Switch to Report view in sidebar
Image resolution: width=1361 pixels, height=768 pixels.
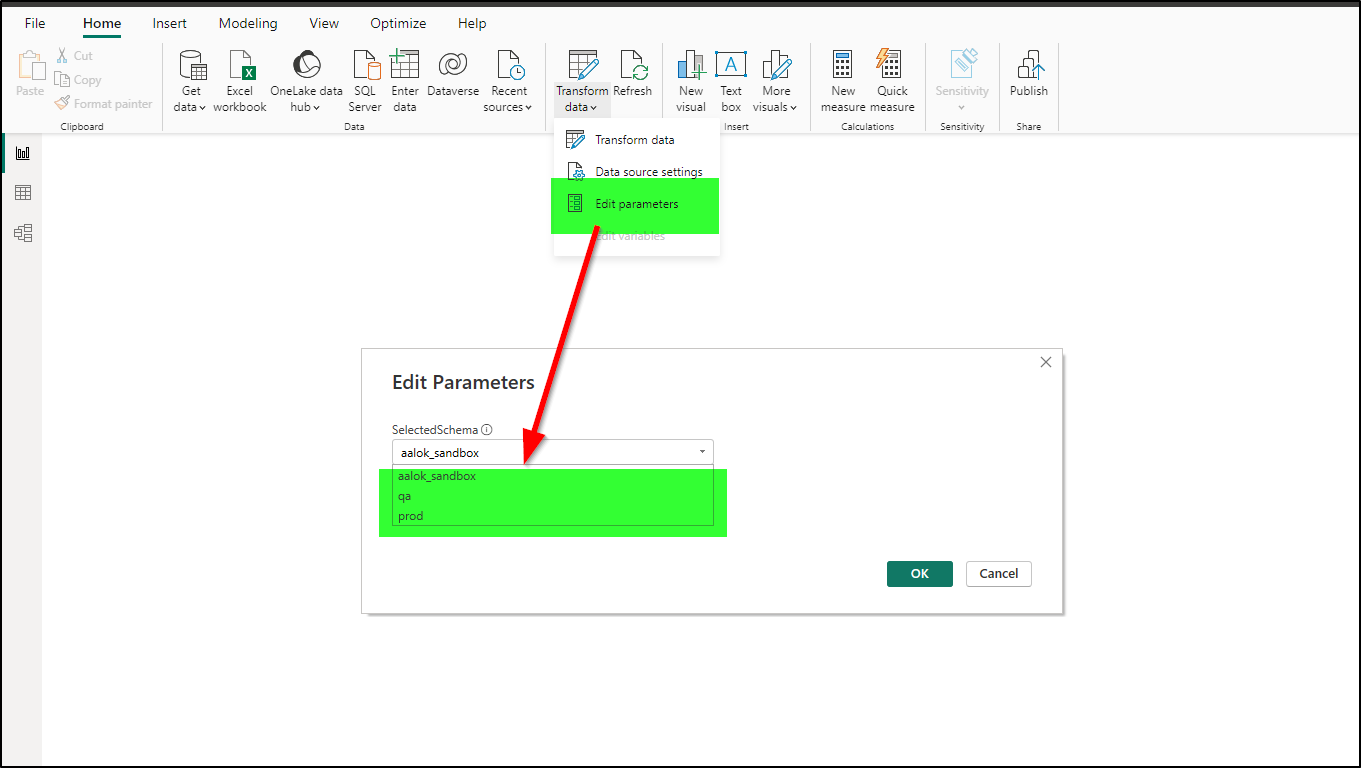23,153
